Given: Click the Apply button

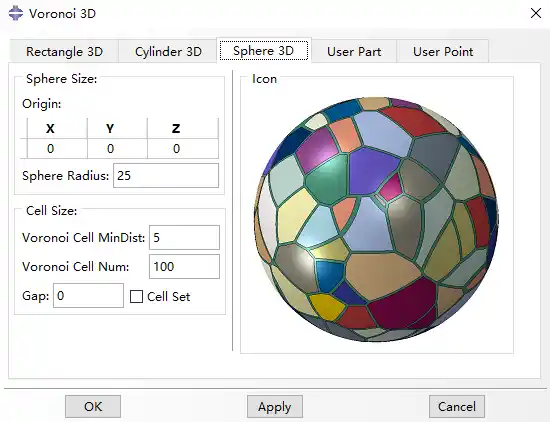Looking at the screenshot, I should 275,407.
